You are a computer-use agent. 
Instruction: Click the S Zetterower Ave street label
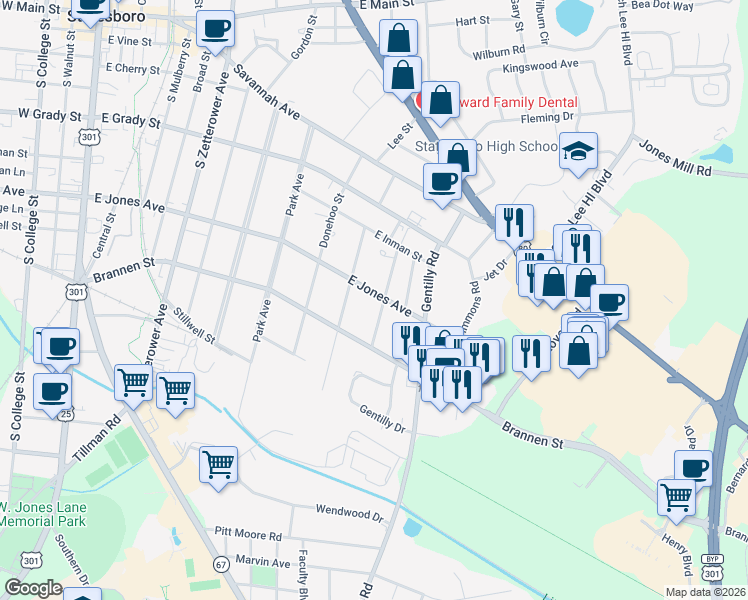pyautogui.click(x=212, y=120)
